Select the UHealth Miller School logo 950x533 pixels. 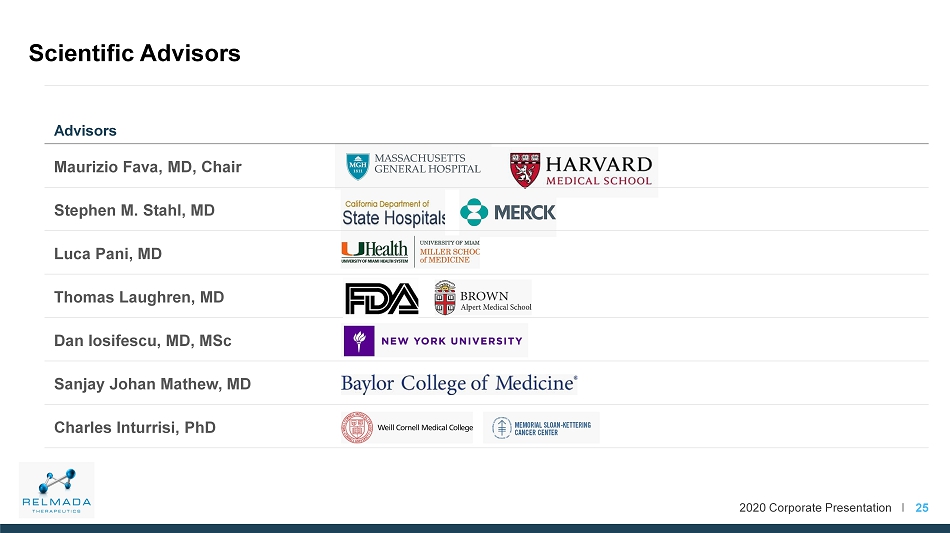[x=410, y=251]
